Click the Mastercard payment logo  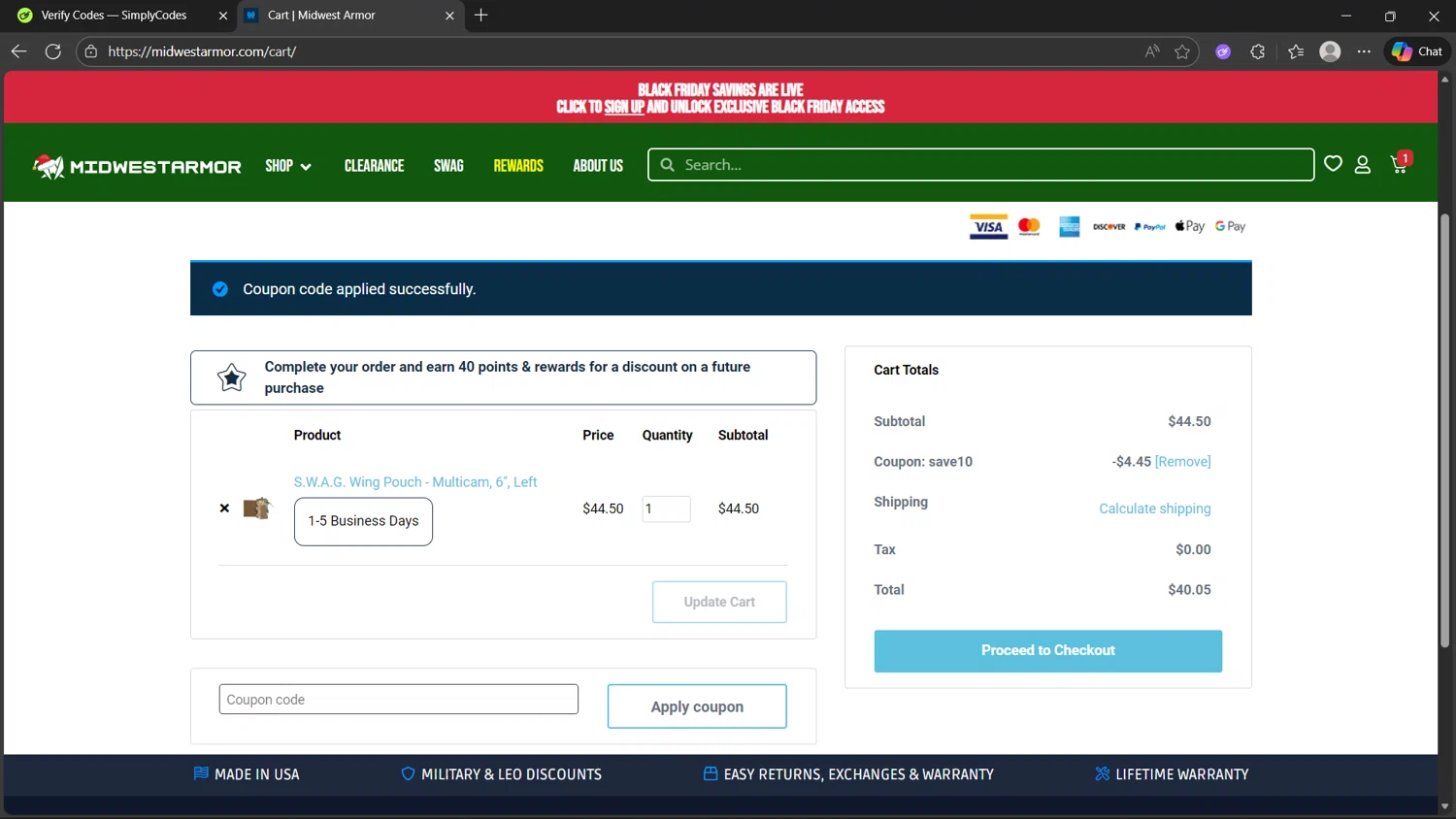(1029, 227)
